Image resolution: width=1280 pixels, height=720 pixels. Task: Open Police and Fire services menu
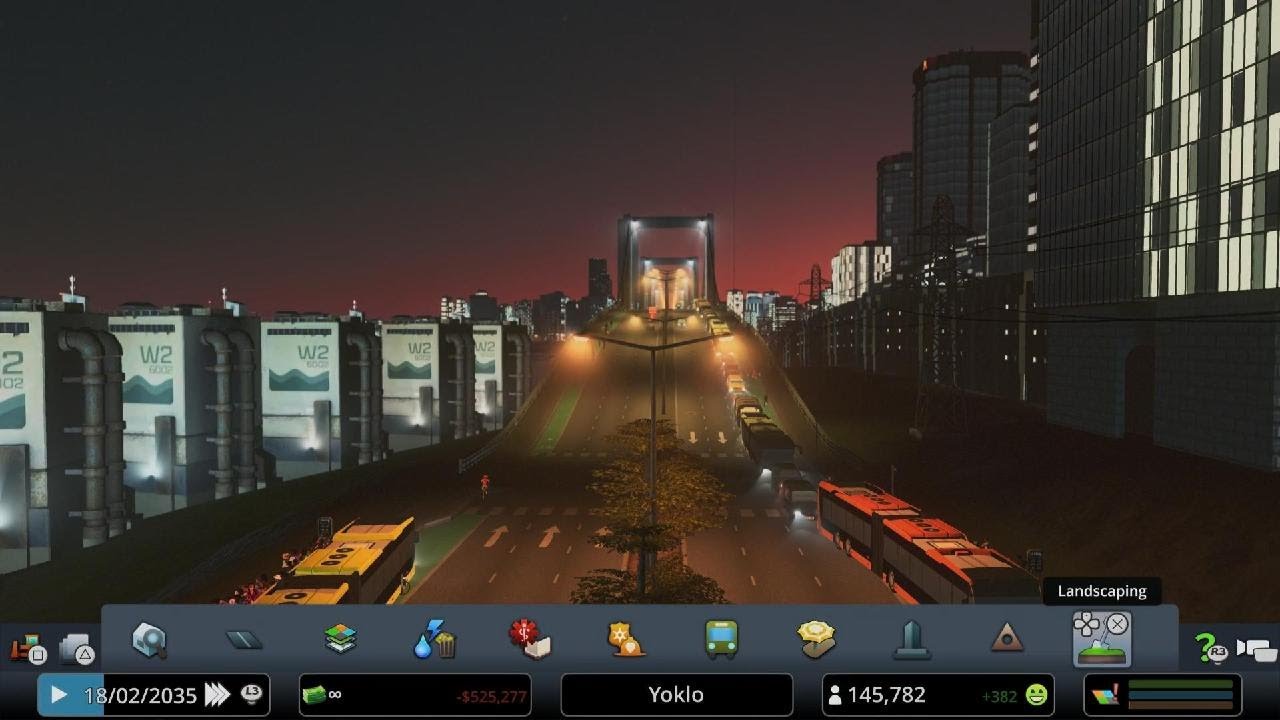pyautogui.click(x=626, y=640)
